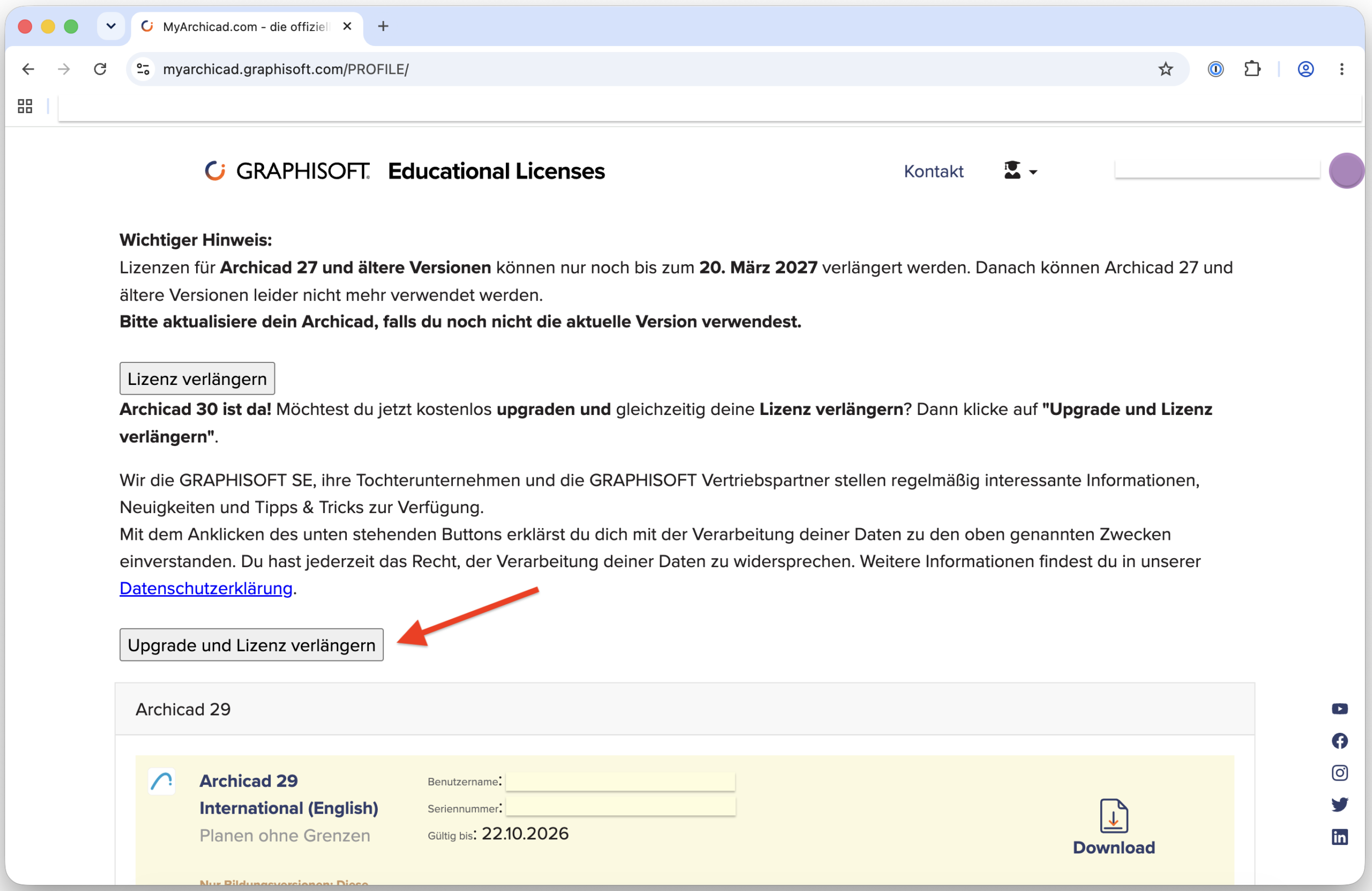Click the Archicad 29 International (English) title
The width and height of the screenshot is (1372, 891).
click(x=289, y=794)
